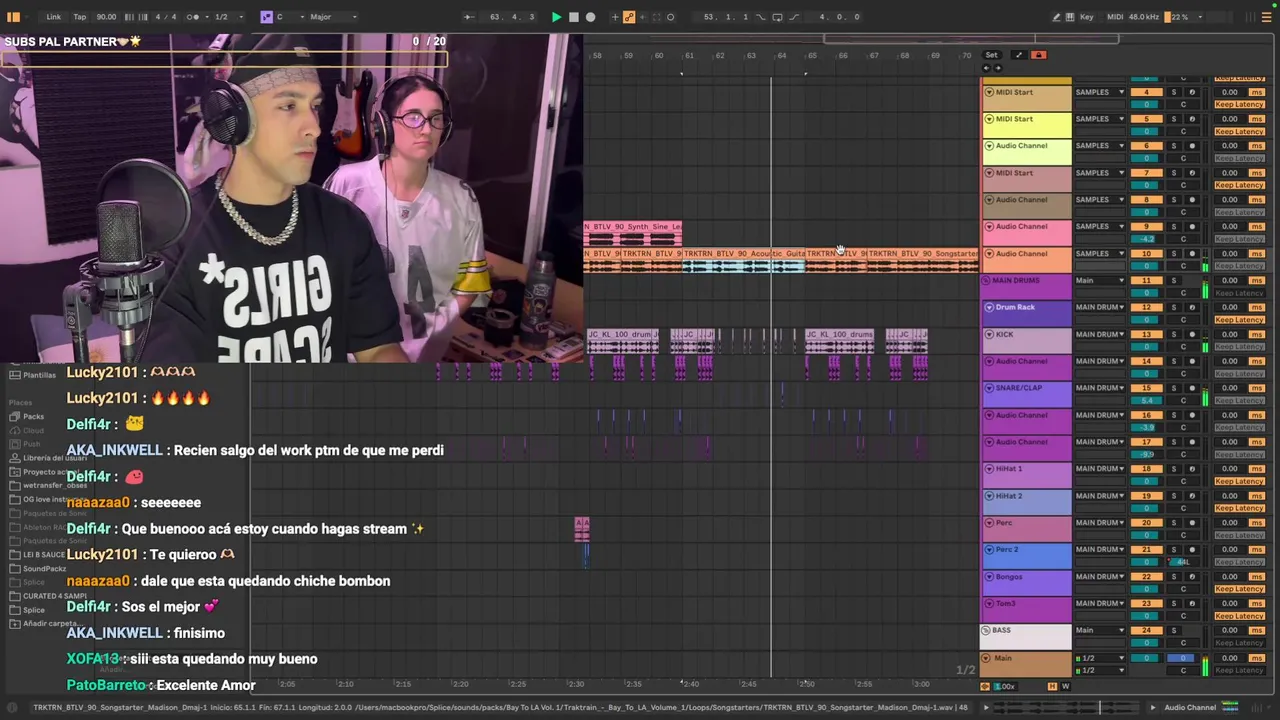The width and height of the screenshot is (1280, 720).
Task: Solo the BASS track
Action: point(1174,631)
